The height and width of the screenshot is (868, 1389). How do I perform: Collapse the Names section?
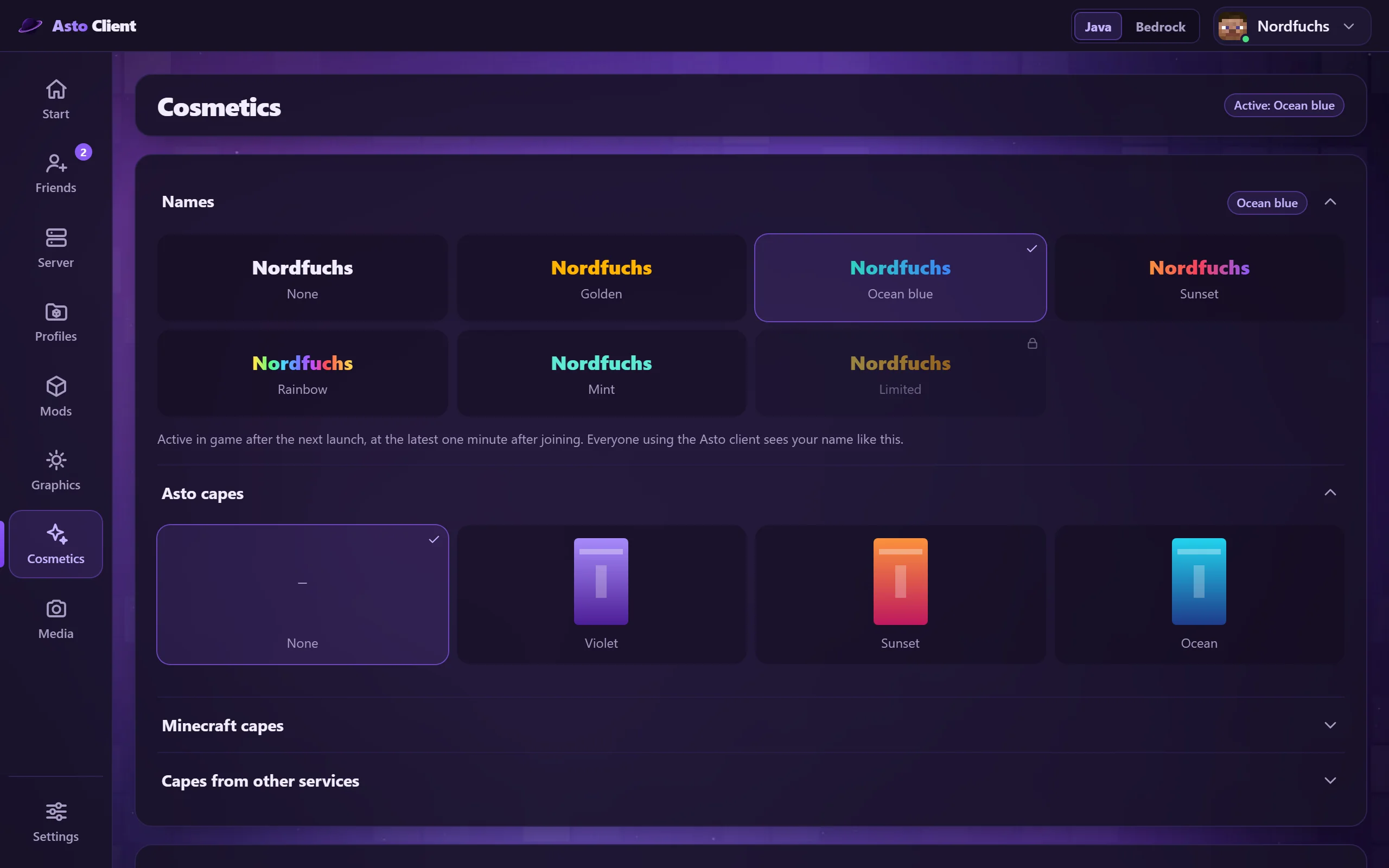coord(1330,202)
